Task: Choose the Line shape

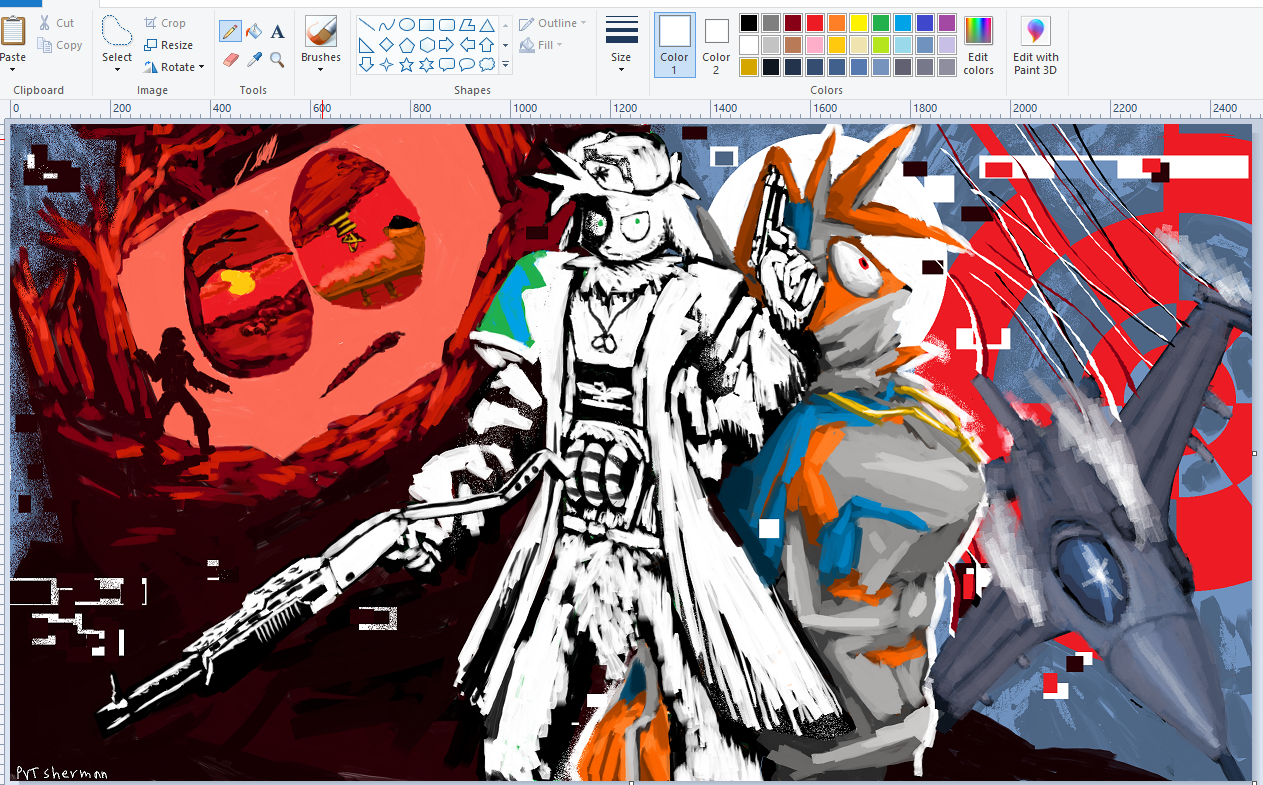Action: pos(367,25)
